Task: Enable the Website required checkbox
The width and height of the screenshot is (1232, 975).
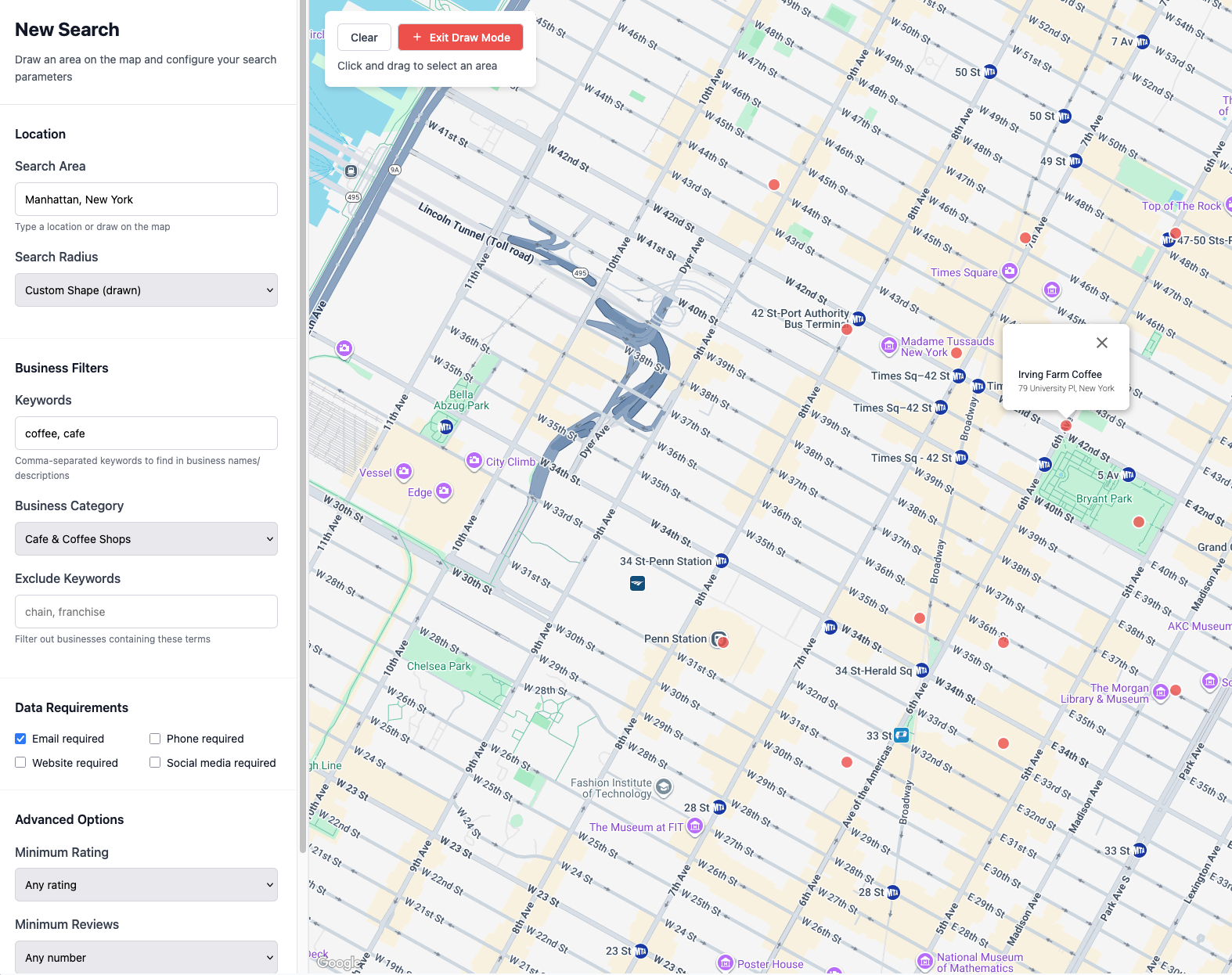Action: point(20,763)
